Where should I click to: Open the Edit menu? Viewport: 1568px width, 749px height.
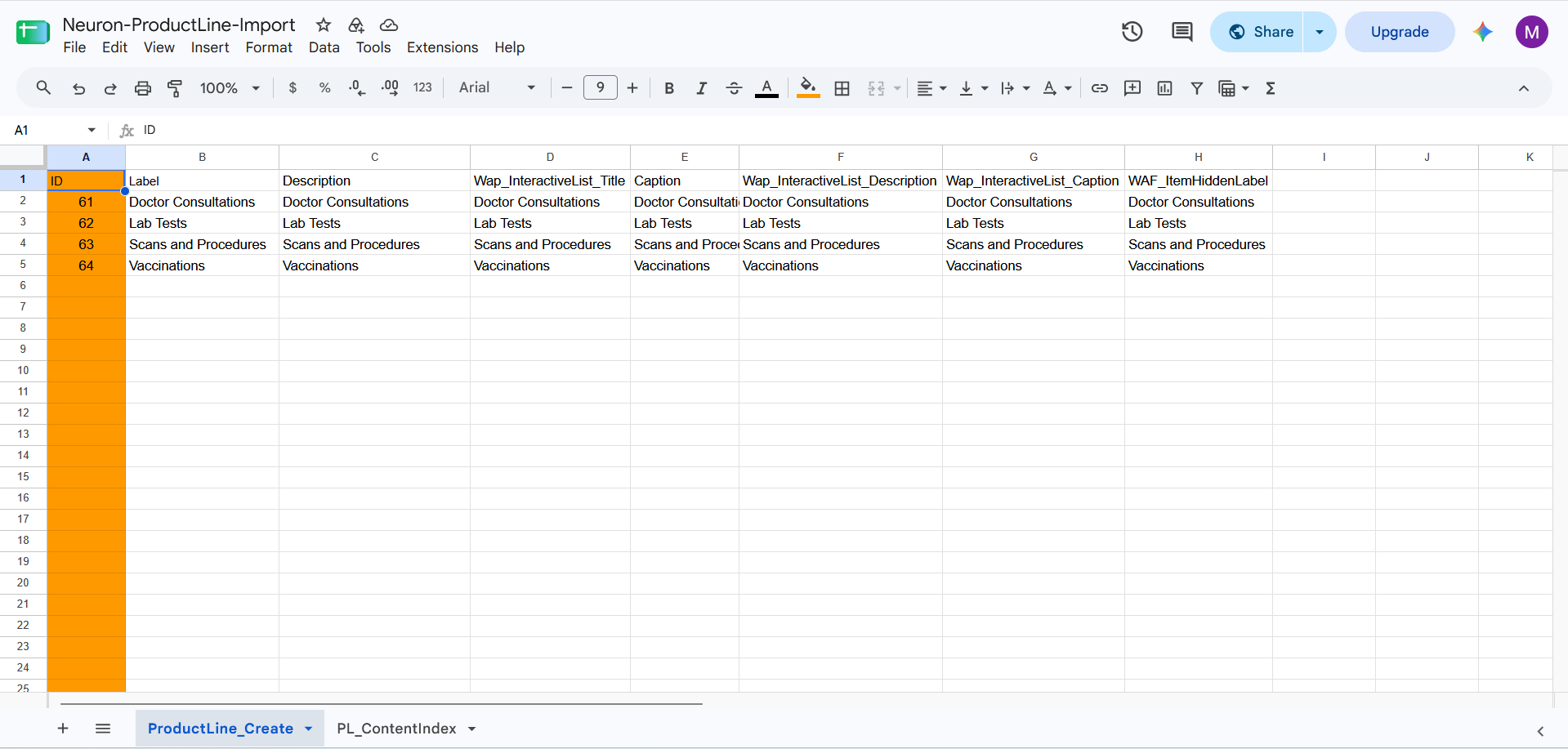[114, 47]
